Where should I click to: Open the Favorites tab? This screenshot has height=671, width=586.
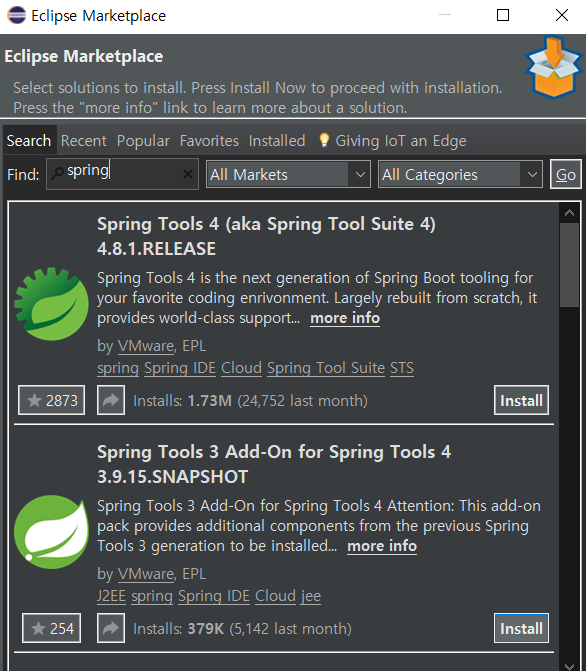click(x=209, y=140)
